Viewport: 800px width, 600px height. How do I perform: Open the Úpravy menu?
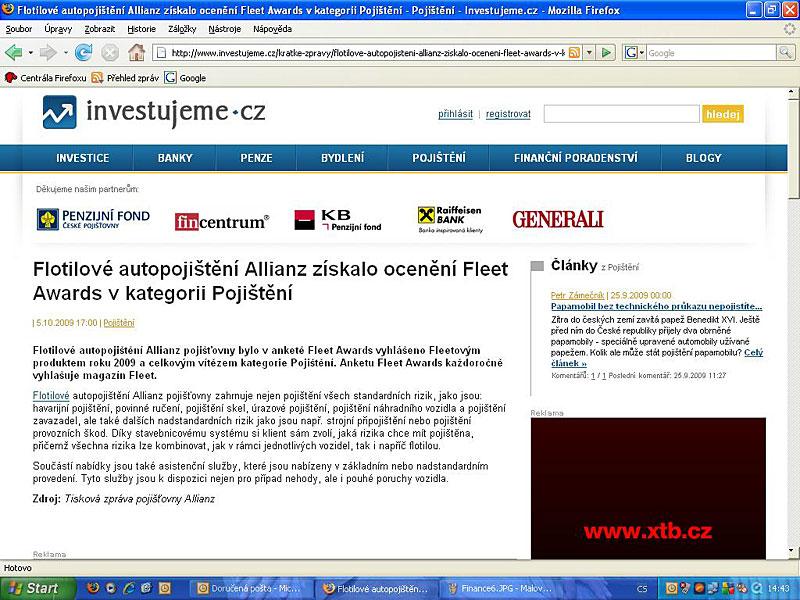click(x=58, y=29)
